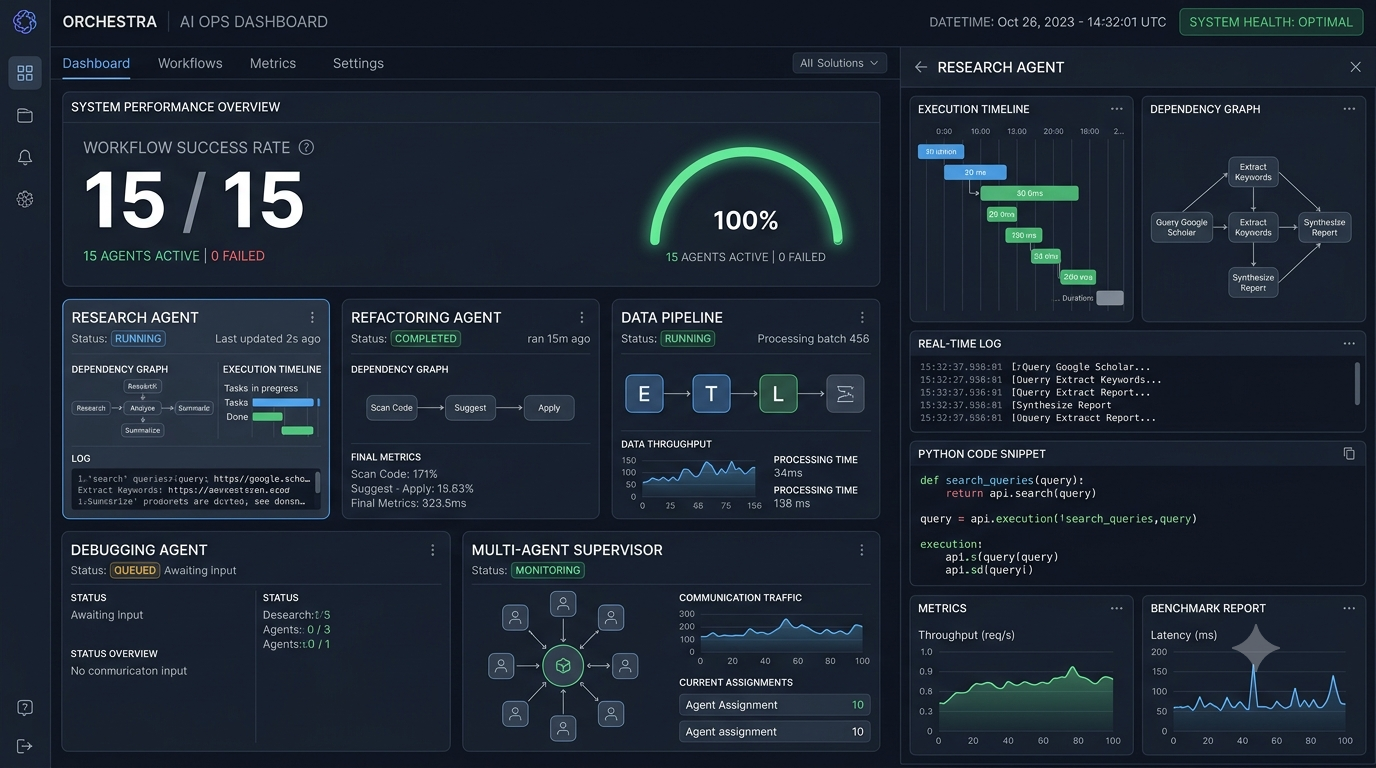
Task: Click the final output stage pipeline icon
Action: pos(845,394)
